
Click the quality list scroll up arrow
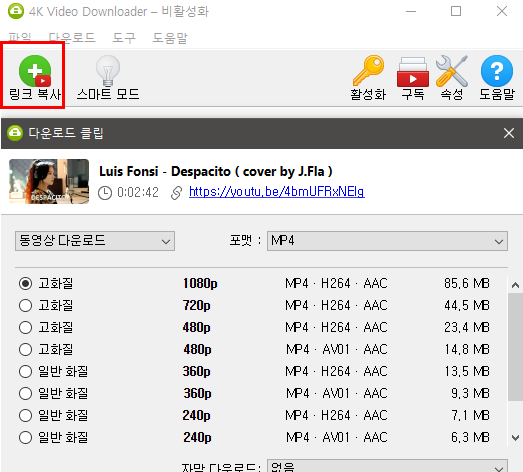pyautogui.click(x=515, y=285)
